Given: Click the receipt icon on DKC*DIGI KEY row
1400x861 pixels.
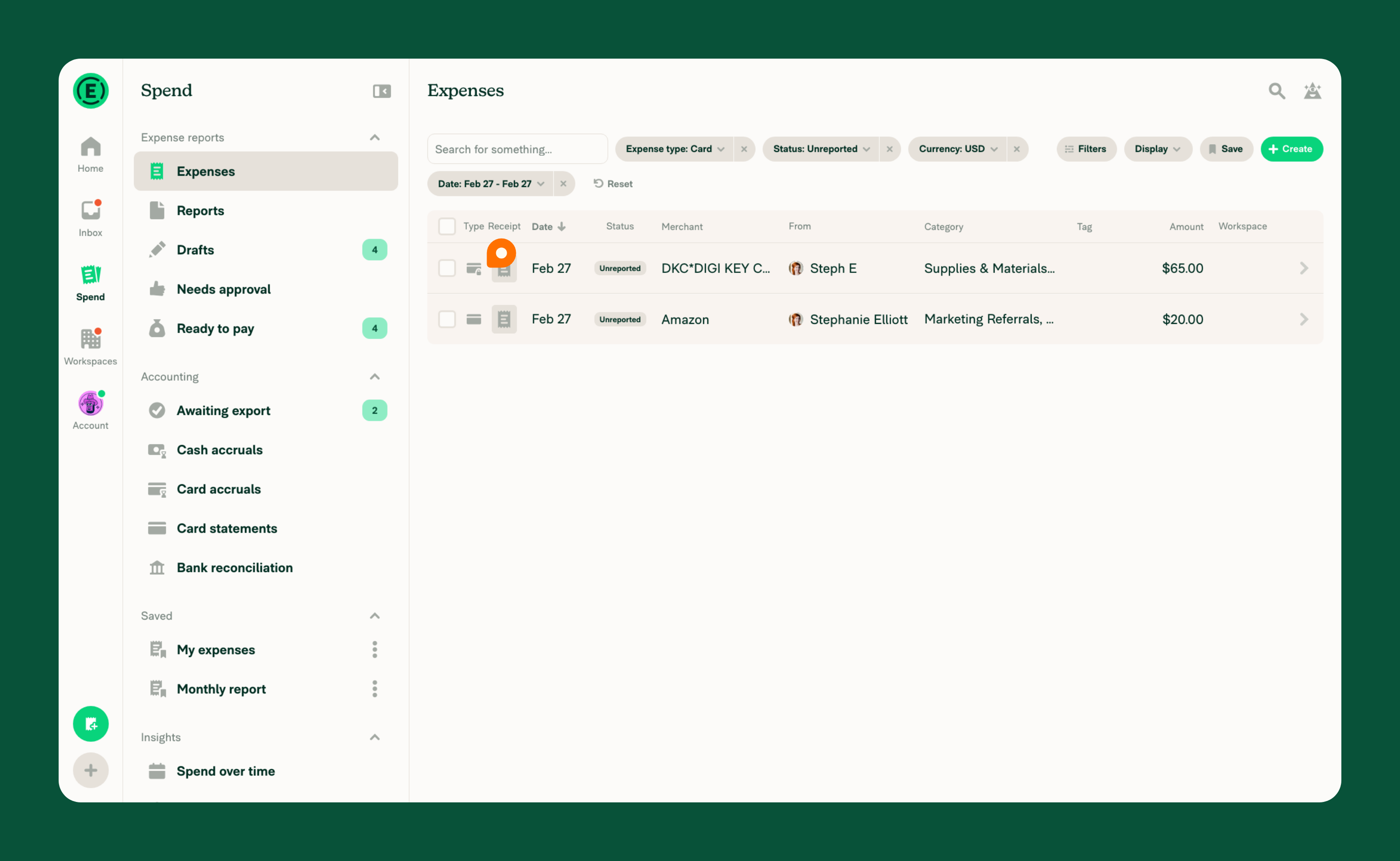Looking at the screenshot, I should pyautogui.click(x=504, y=269).
